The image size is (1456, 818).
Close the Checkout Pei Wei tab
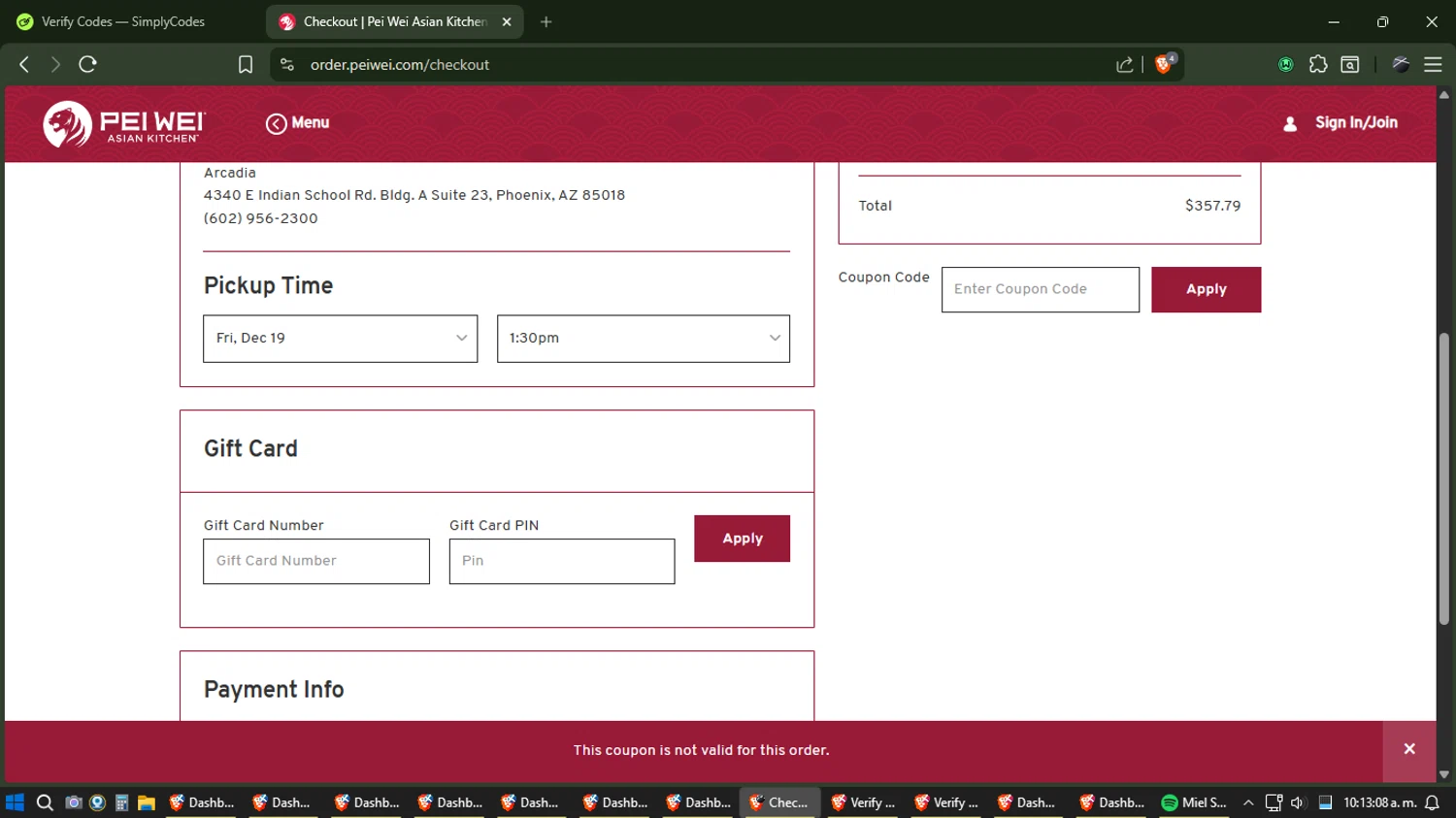click(x=507, y=21)
